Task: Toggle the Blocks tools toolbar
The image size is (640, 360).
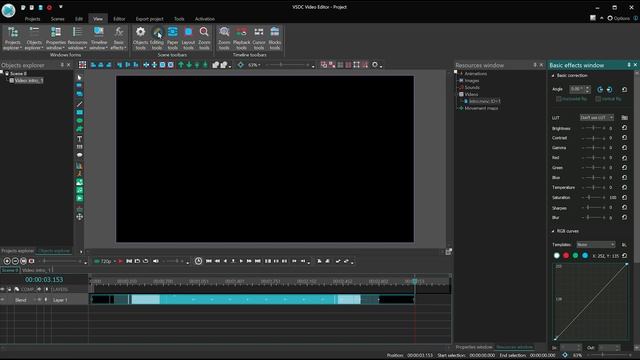Action: 275,38
